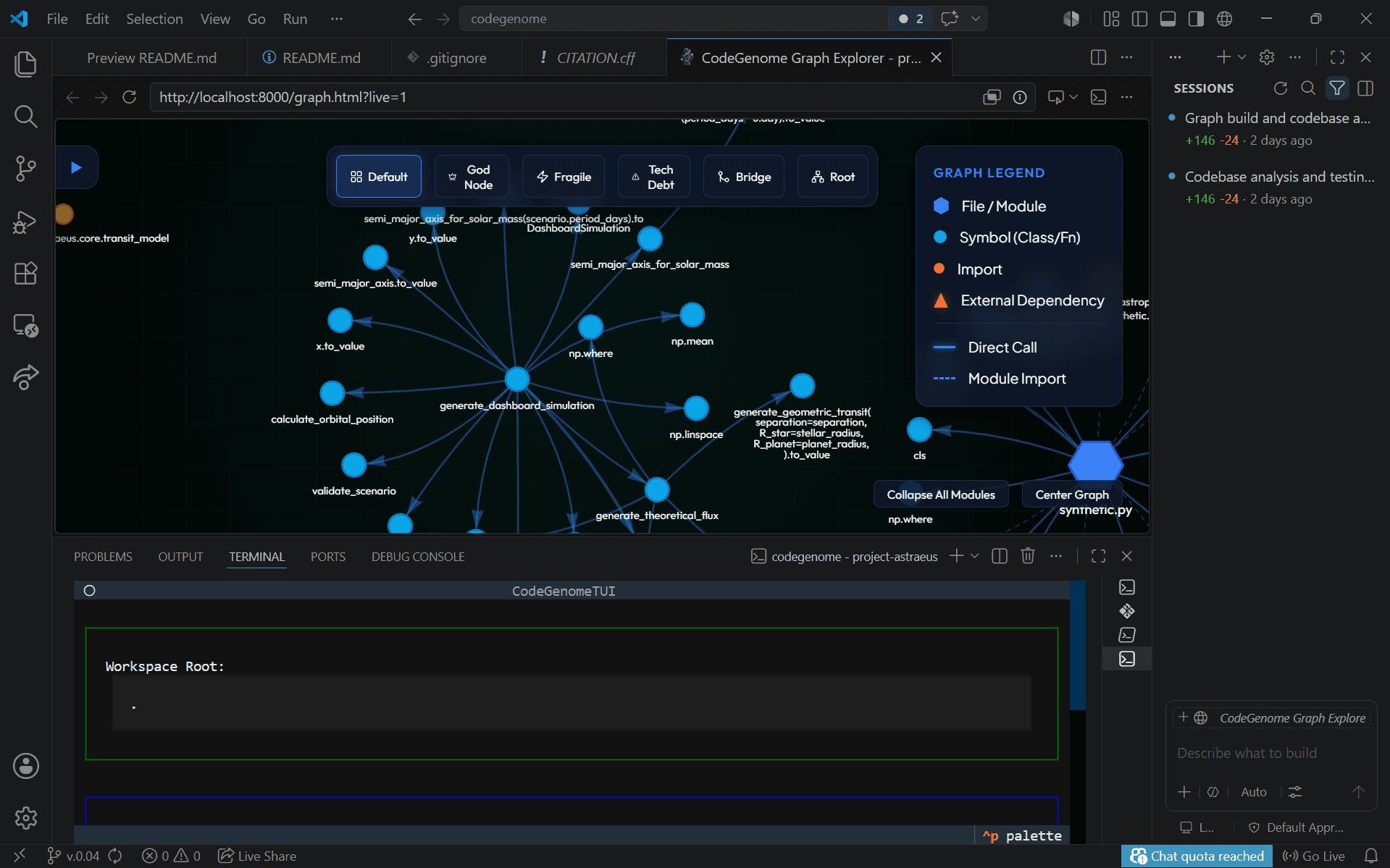Viewport: 1390px width, 868px height.
Task: Click the generate_dashboard_simulation node
Action: 517,379
